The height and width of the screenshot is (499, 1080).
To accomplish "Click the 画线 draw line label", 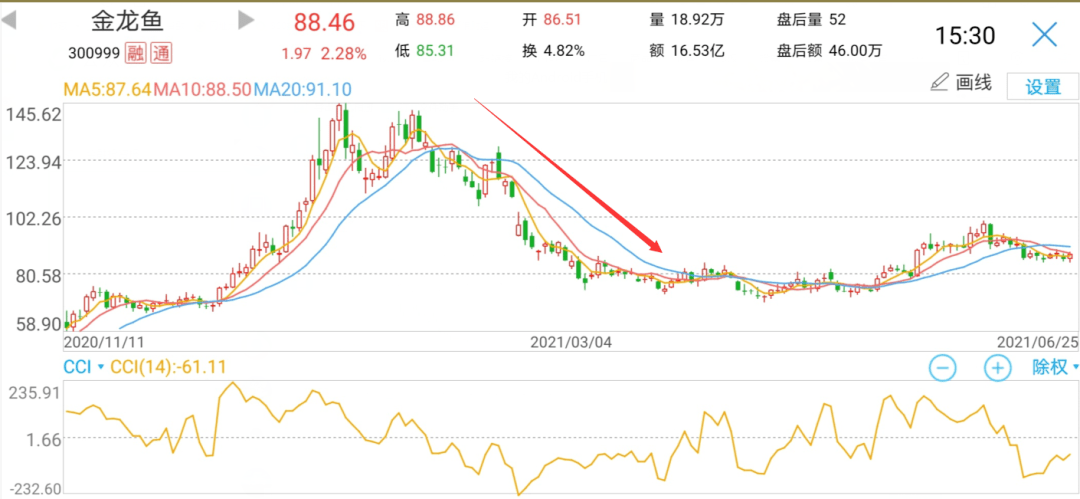I will coord(974,83).
